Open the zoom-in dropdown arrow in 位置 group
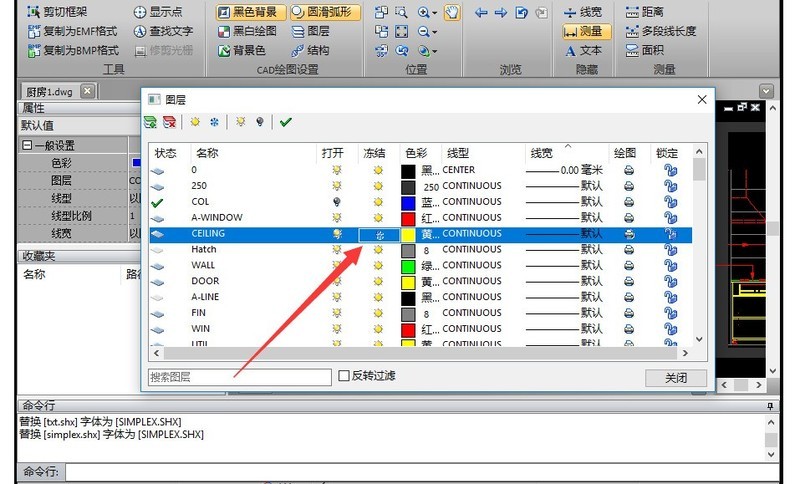Image resolution: width=800 pixels, height=484 pixels. tap(435, 13)
